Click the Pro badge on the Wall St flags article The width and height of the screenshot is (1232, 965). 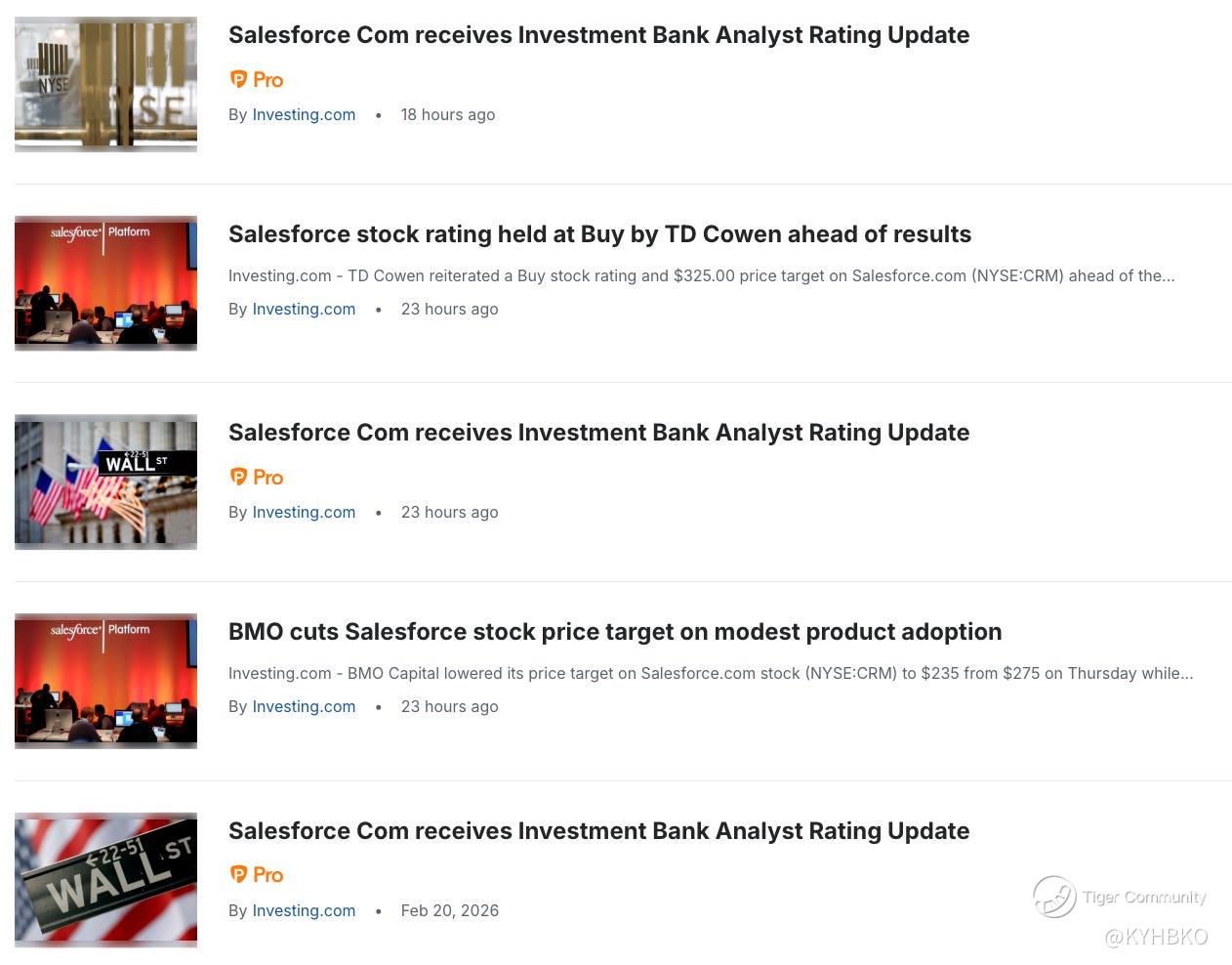click(x=256, y=478)
